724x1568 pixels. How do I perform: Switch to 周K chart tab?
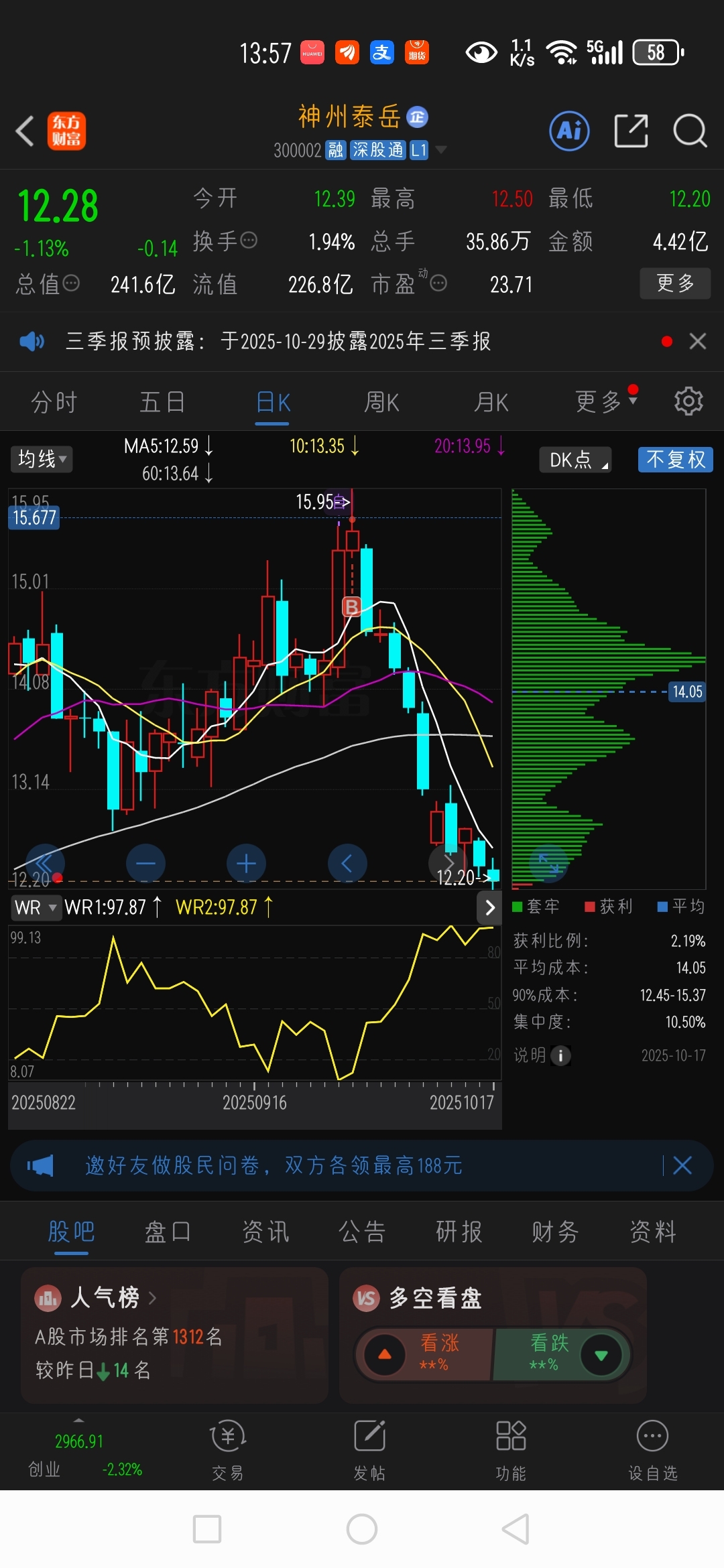point(381,402)
